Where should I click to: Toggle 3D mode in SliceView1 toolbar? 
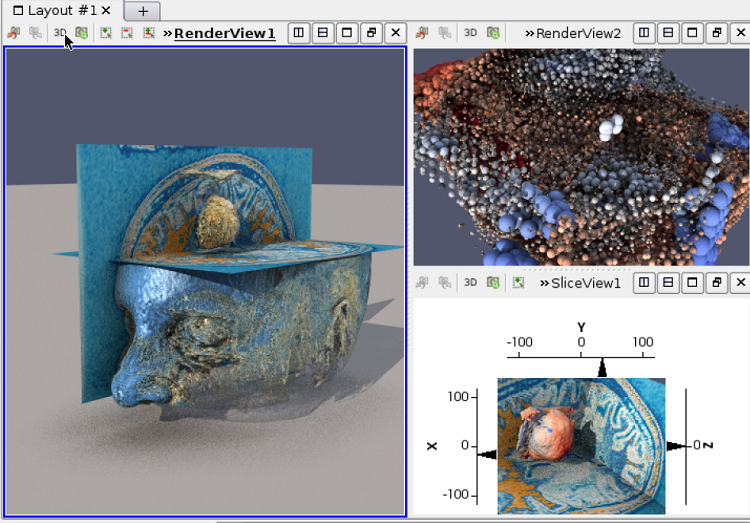470,283
